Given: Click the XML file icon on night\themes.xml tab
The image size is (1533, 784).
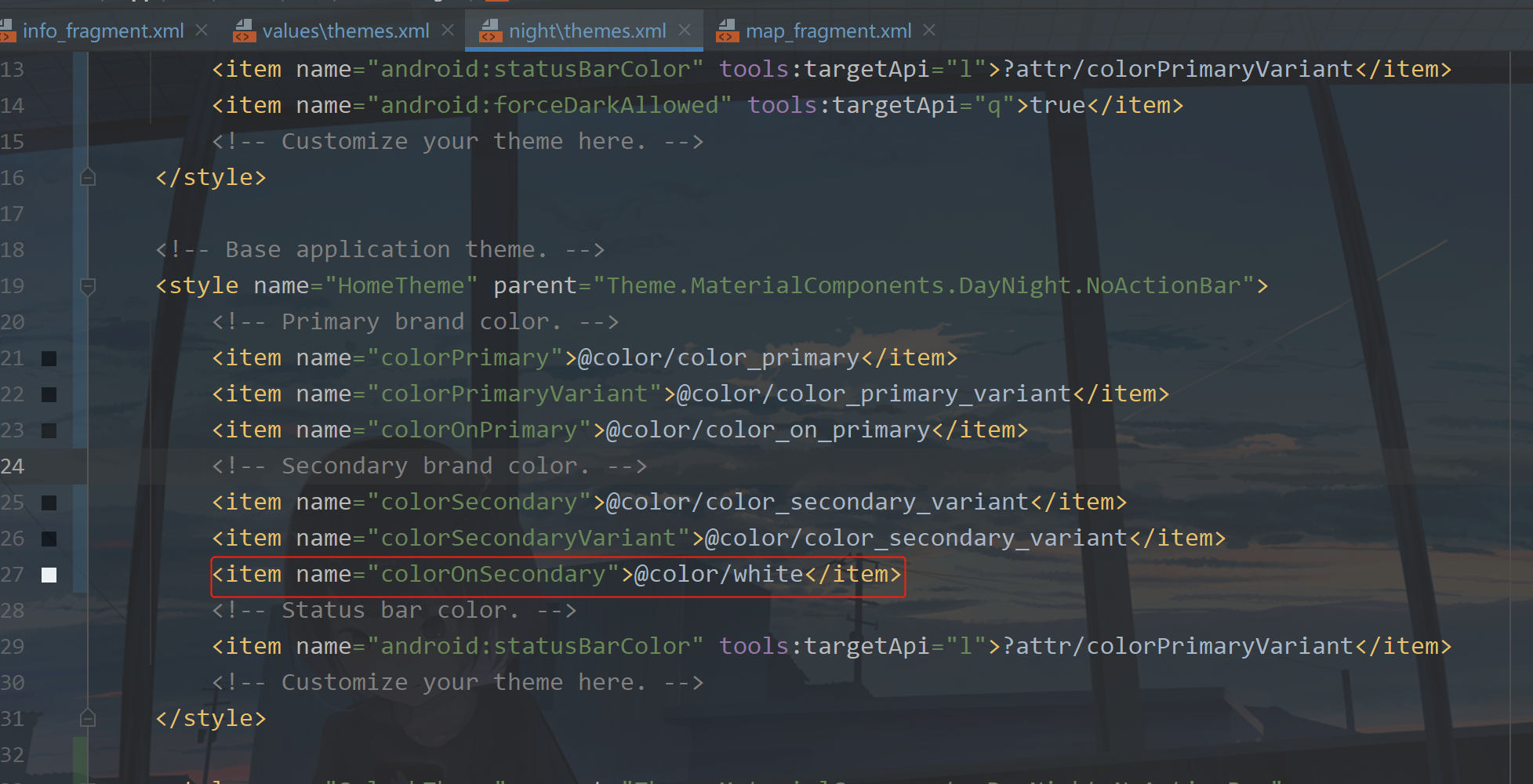Looking at the screenshot, I should pyautogui.click(x=491, y=31).
